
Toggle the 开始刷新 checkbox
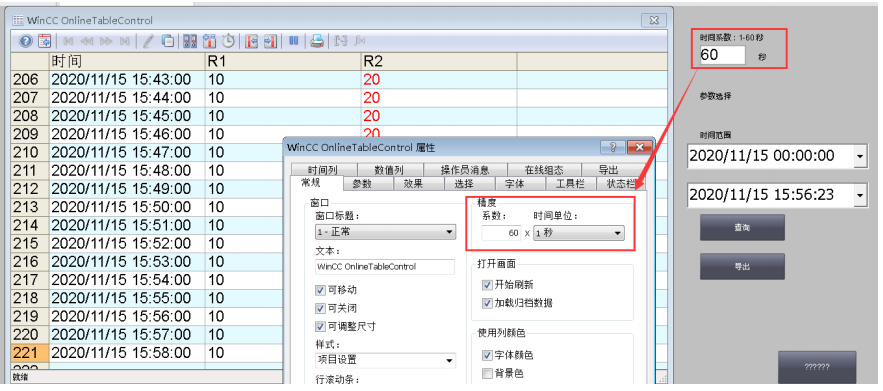coord(488,285)
